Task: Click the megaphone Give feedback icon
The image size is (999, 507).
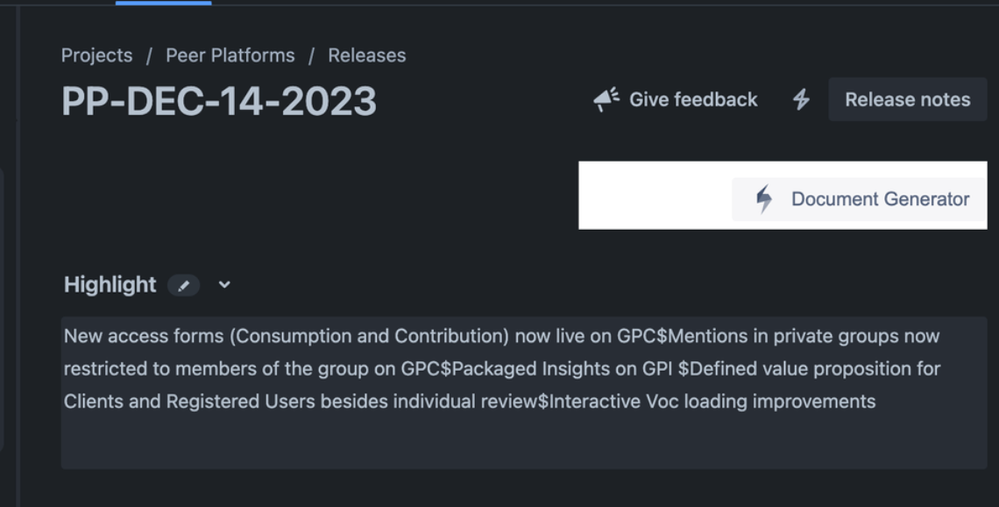Action: coord(606,100)
